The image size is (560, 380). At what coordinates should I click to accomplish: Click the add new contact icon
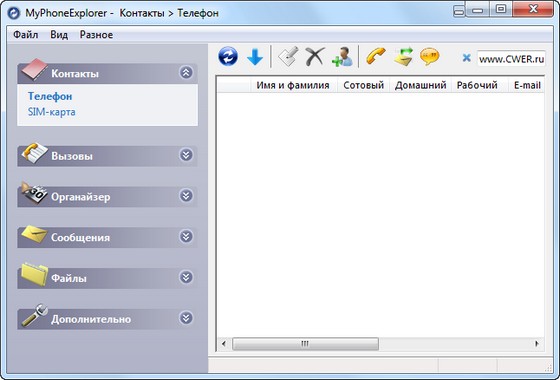coord(342,56)
